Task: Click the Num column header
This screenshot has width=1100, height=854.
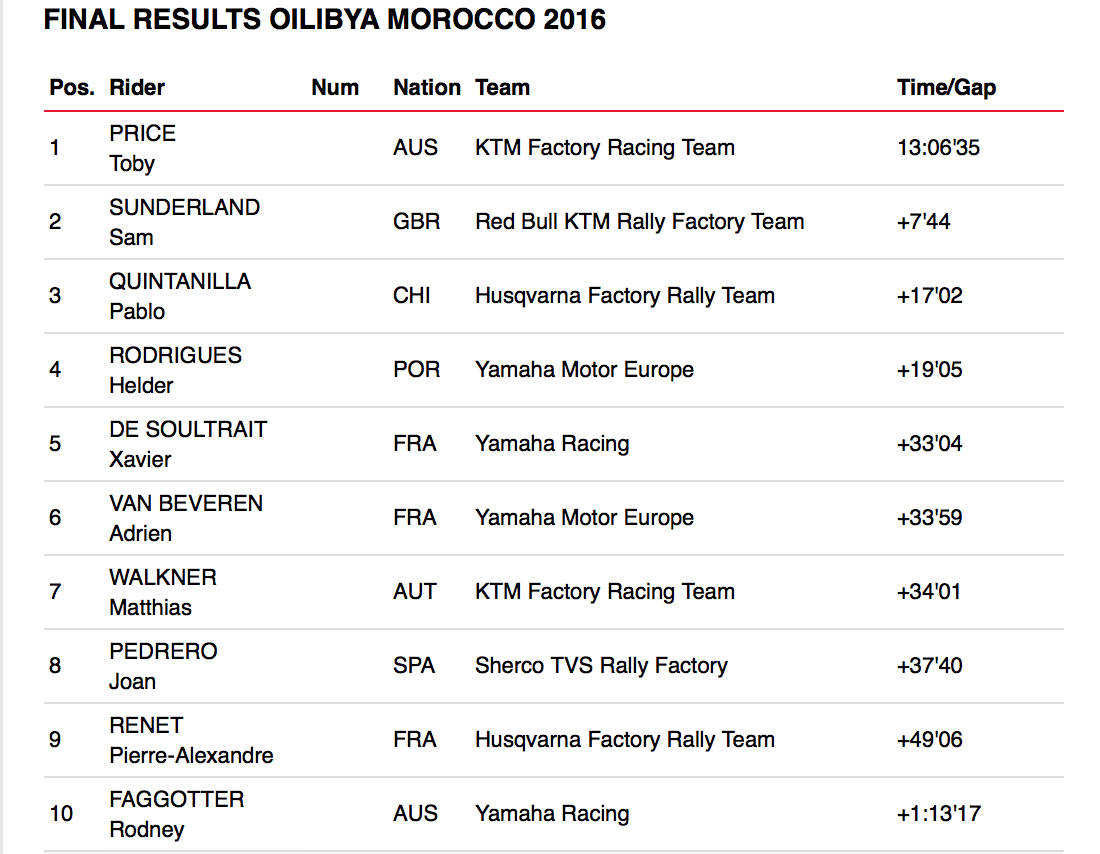Action: point(335,87)
